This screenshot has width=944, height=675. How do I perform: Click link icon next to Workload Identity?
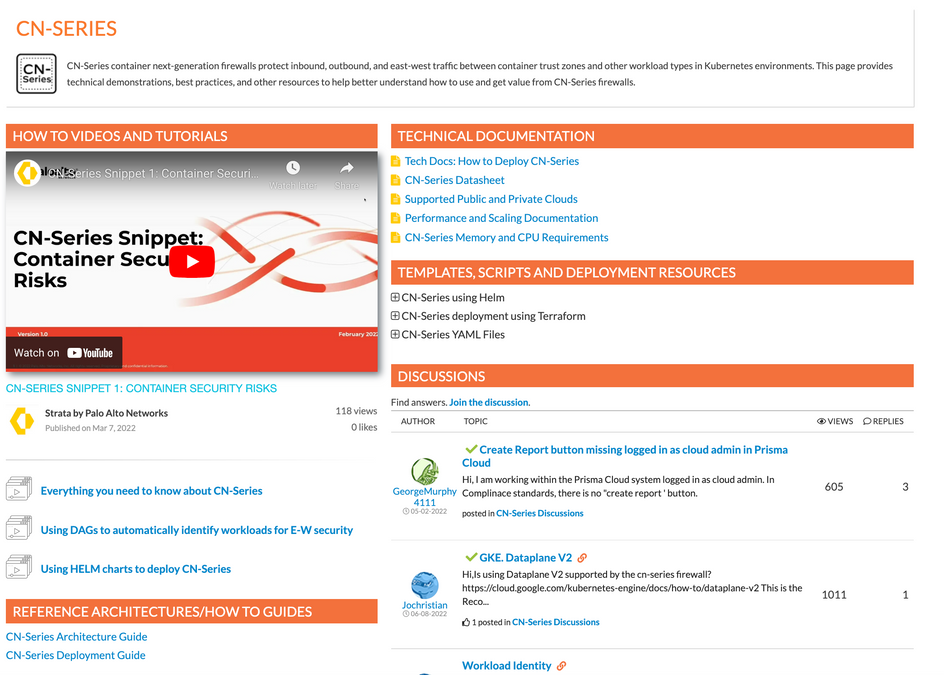pos(561,666)
